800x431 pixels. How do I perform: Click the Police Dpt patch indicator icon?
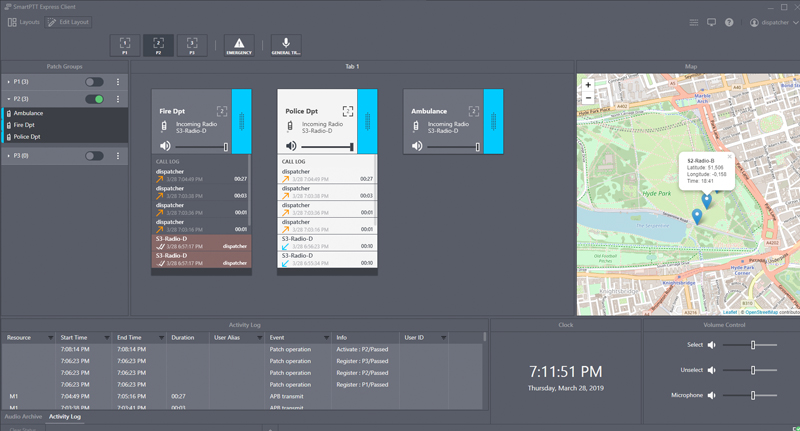pyautogui.click(x=347, y=111)
